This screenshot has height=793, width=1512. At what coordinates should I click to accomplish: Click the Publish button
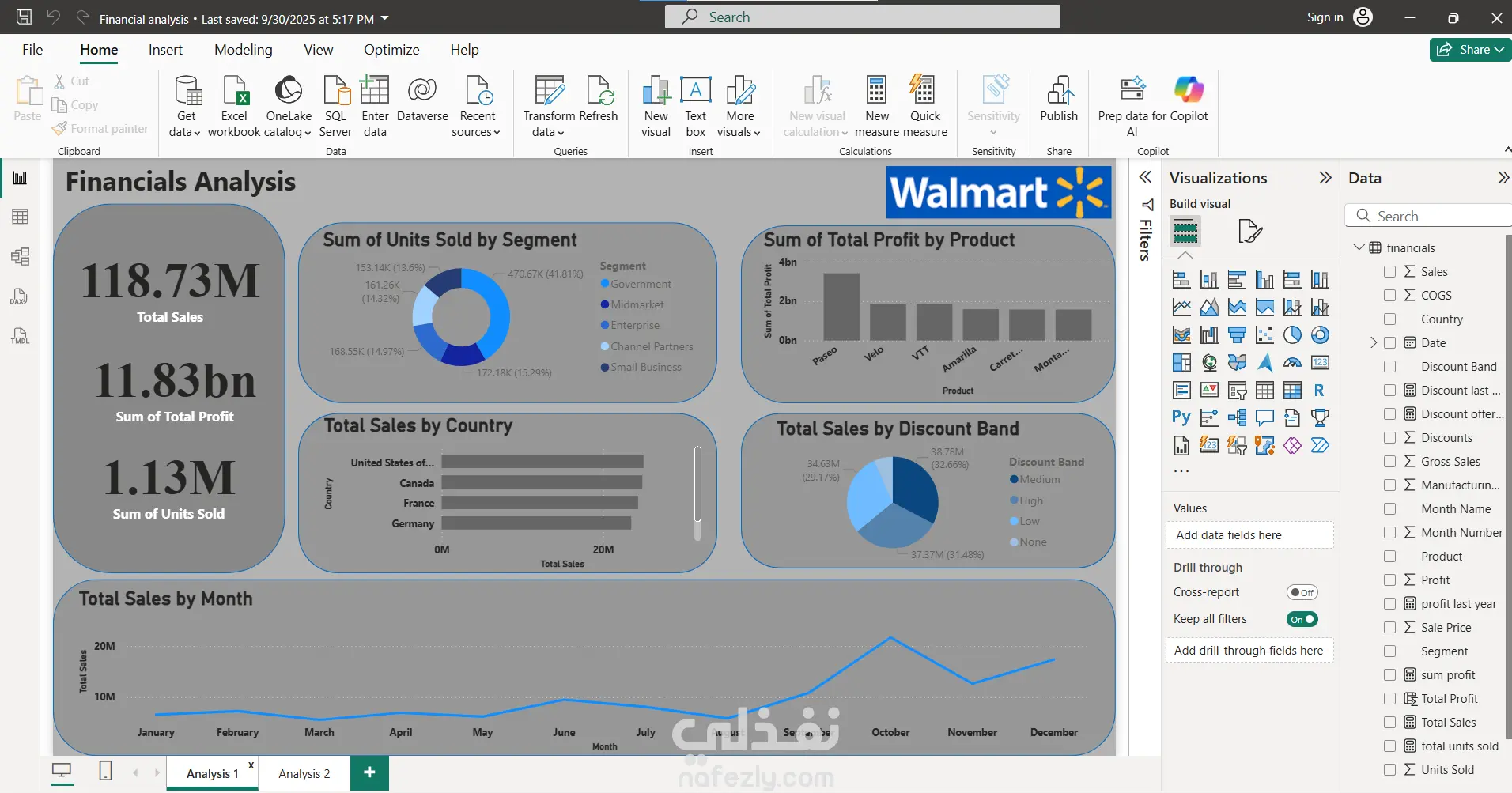click(1059, 100)
